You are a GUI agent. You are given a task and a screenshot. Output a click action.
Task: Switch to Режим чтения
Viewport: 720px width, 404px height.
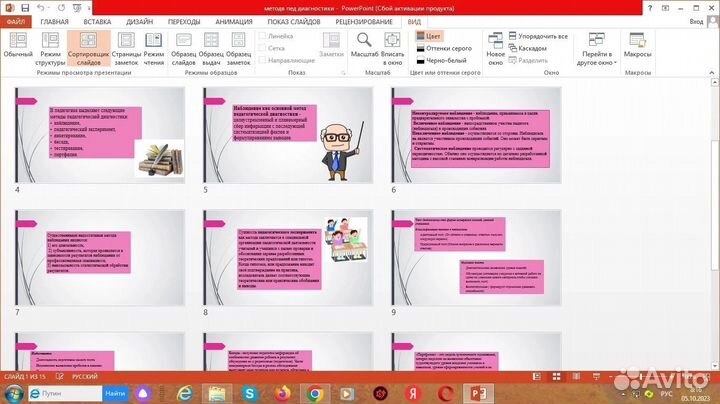click(154, 49)
